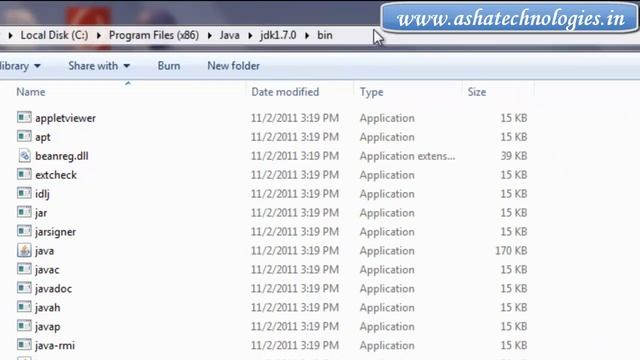The width and height of the screenshot is (640, 360).
Task: Select the file named javadoc
Action: [x=53, y=289]
